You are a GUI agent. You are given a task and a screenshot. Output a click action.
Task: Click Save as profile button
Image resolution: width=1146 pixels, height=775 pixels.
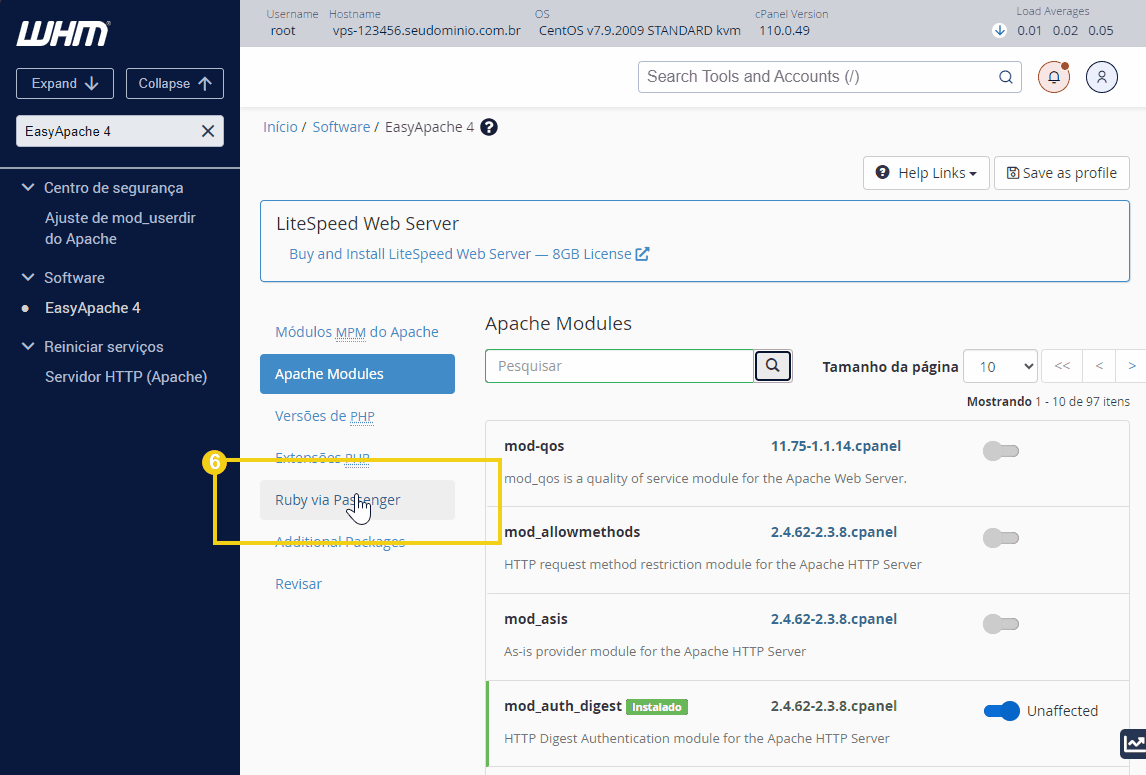point(1061,173)
